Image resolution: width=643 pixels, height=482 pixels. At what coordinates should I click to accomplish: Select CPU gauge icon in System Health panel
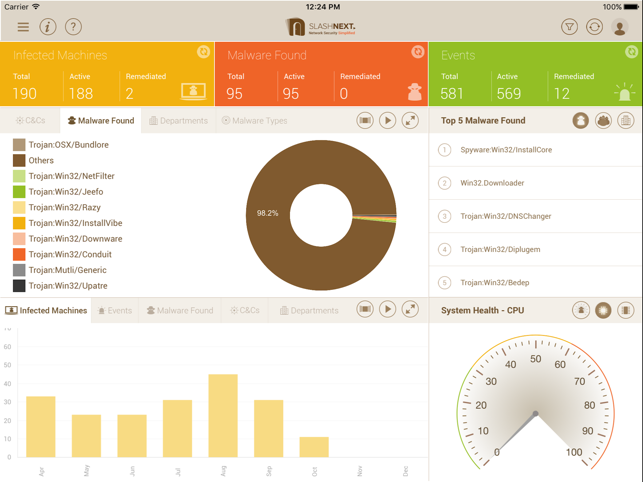tap(603, 310)
